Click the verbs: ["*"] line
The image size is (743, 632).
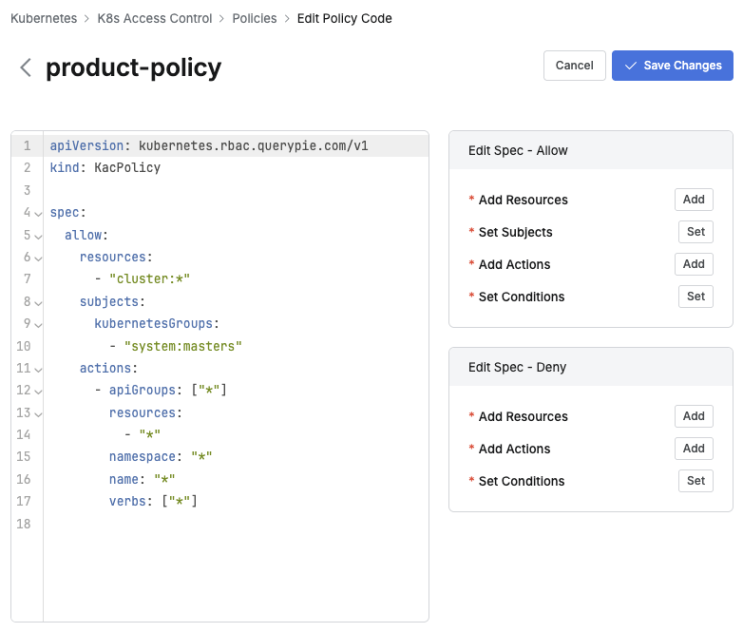click(153, 501)
